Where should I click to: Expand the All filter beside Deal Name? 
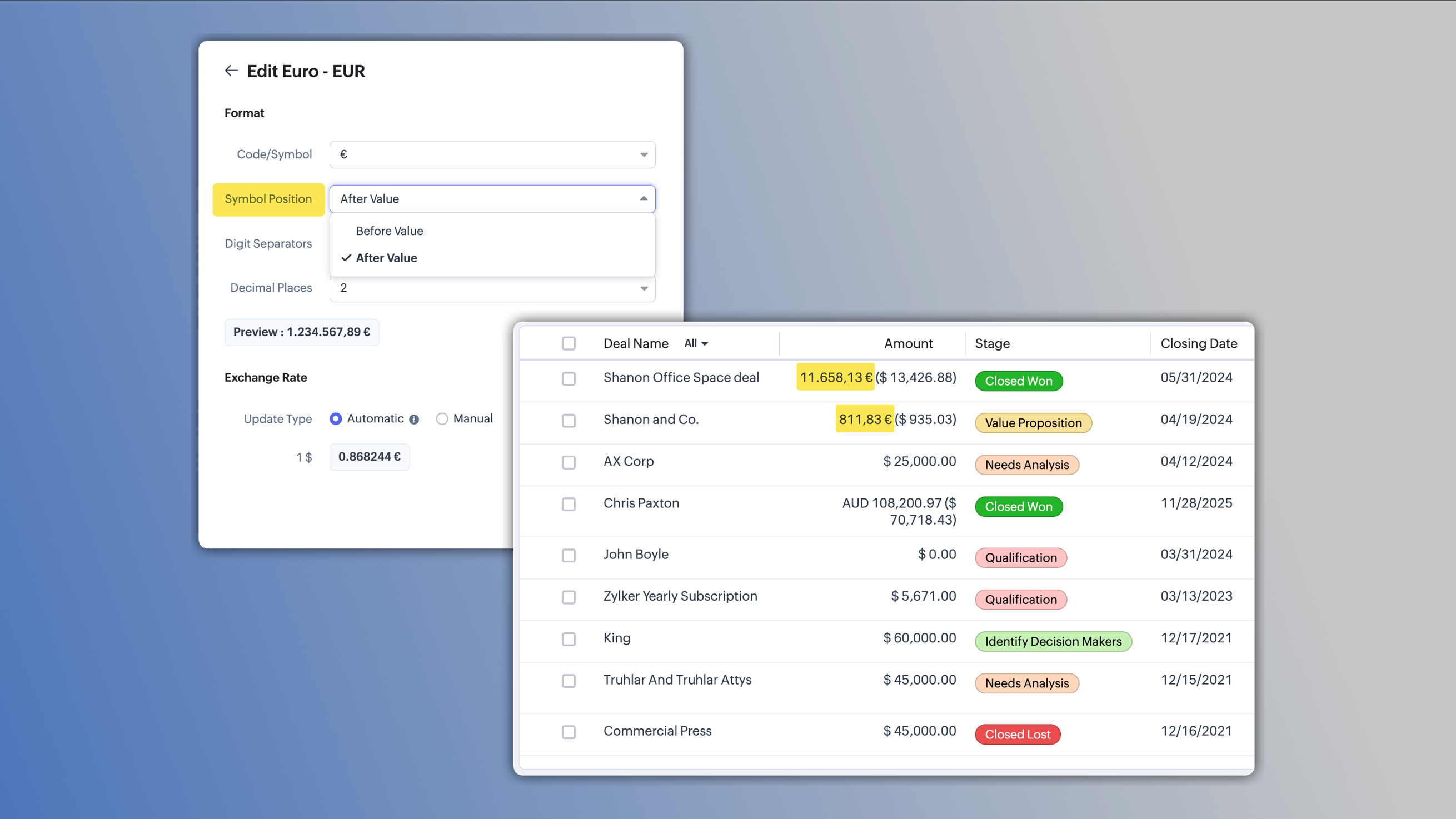tap(696, 343)
